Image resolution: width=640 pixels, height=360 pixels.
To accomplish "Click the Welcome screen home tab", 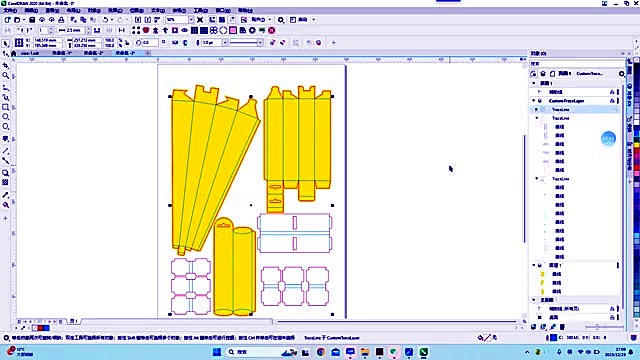I will [x=13, y=53].
